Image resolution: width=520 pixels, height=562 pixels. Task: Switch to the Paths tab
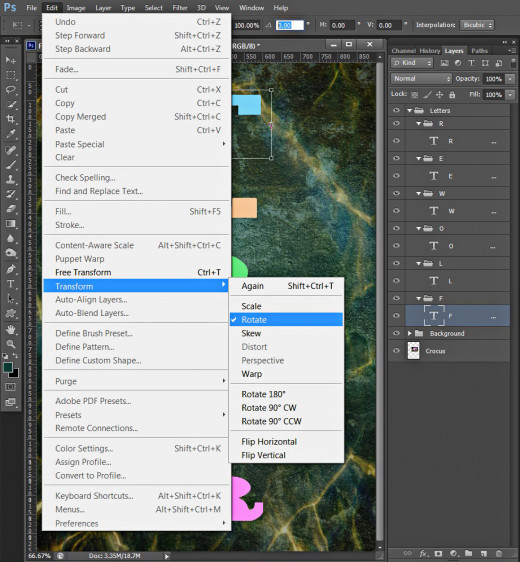pyautogui.click(x=479, y=51)
